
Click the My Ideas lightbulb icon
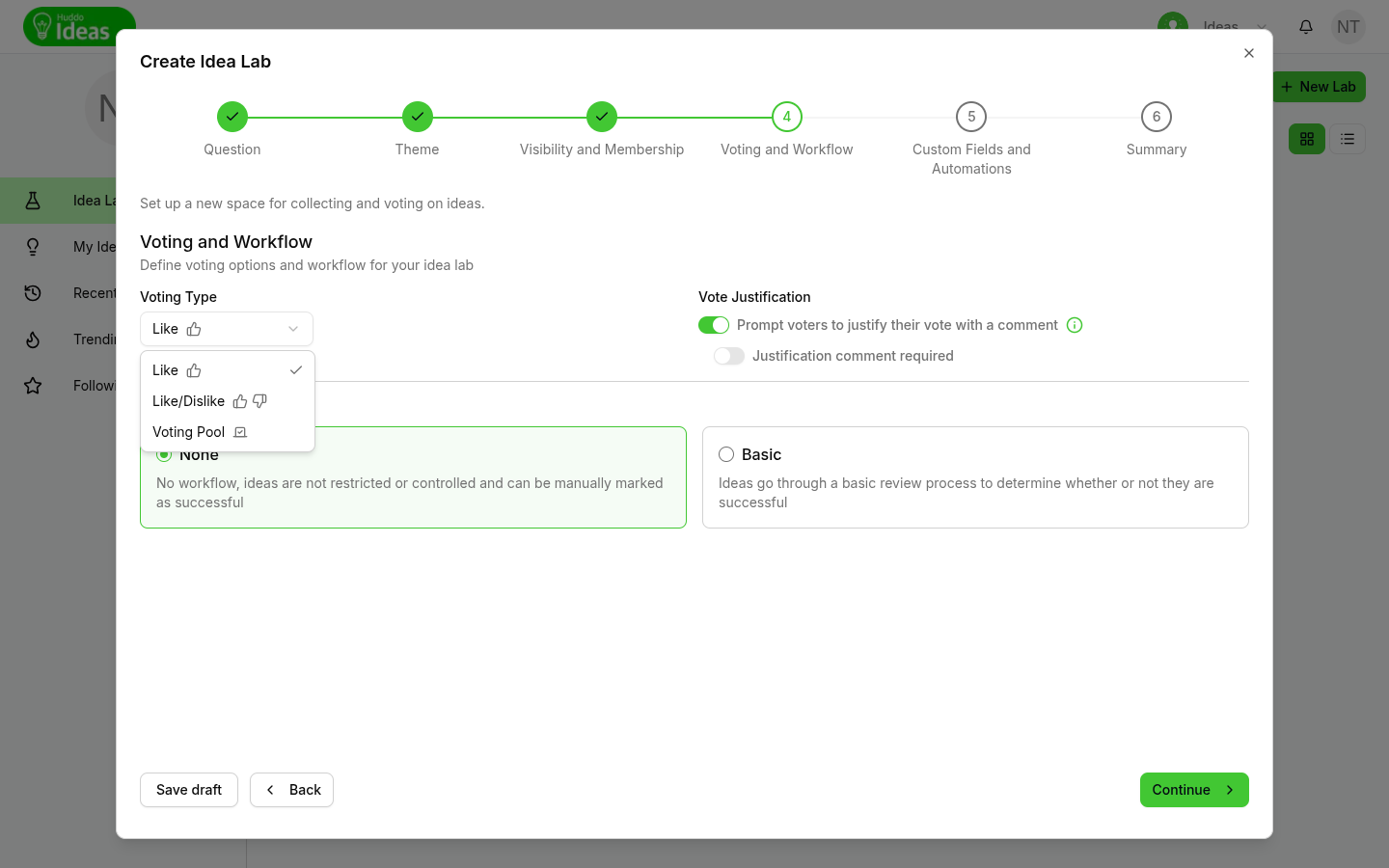click(33, 247)
